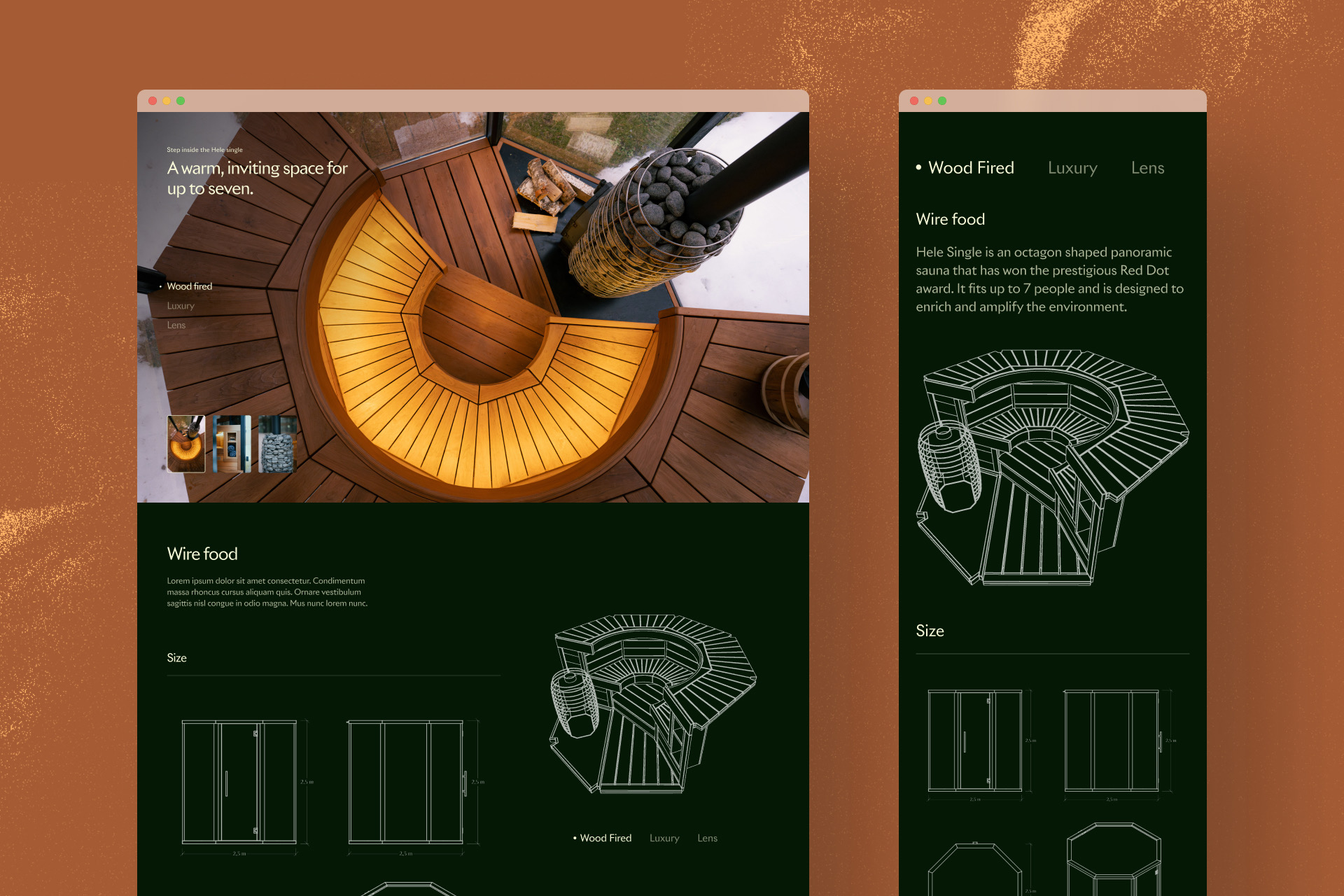Open the stone heater thumbnail
The height and width of the screenshot is (896, 1344).
[277, 444]
